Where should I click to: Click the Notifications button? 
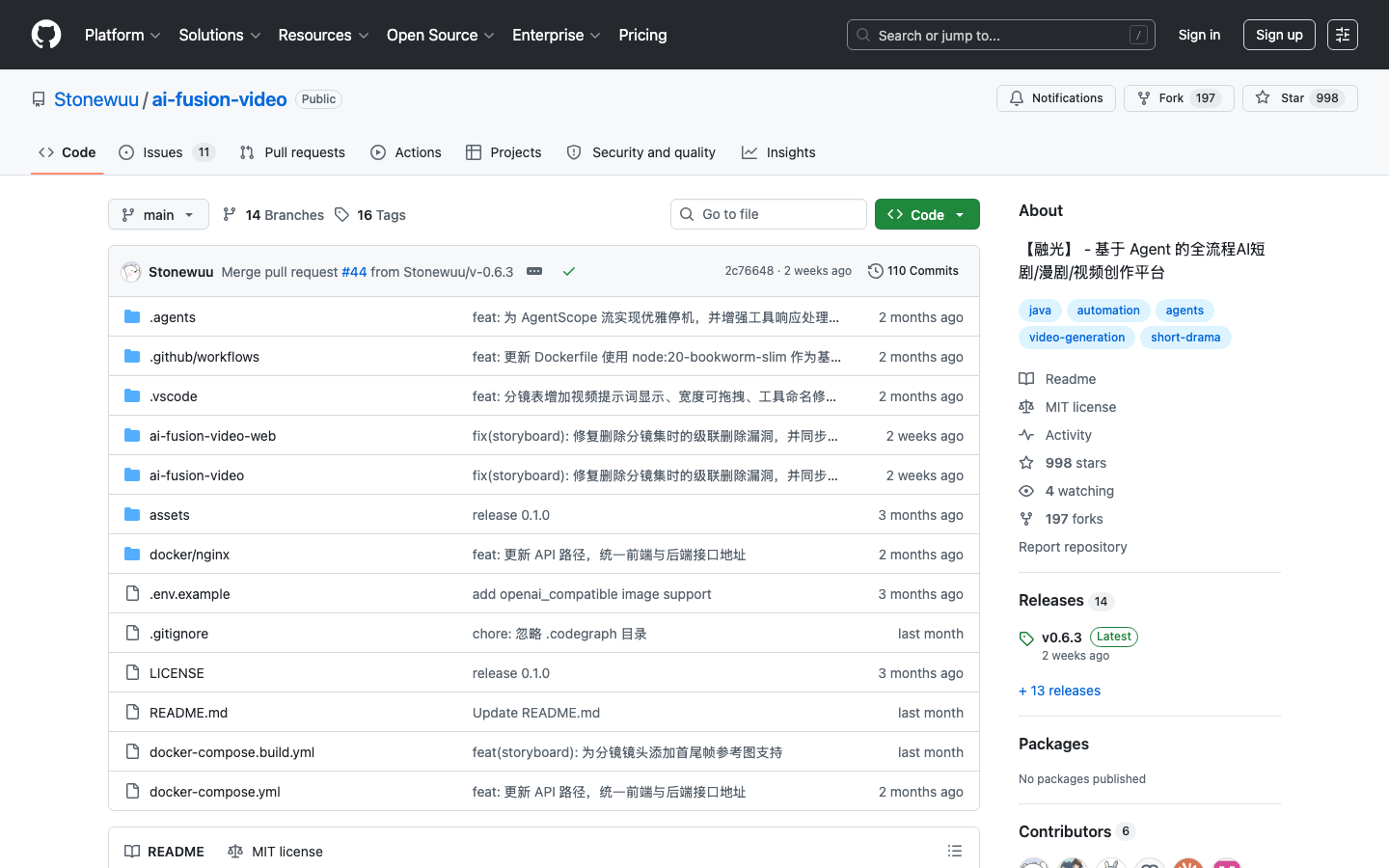1056,98
